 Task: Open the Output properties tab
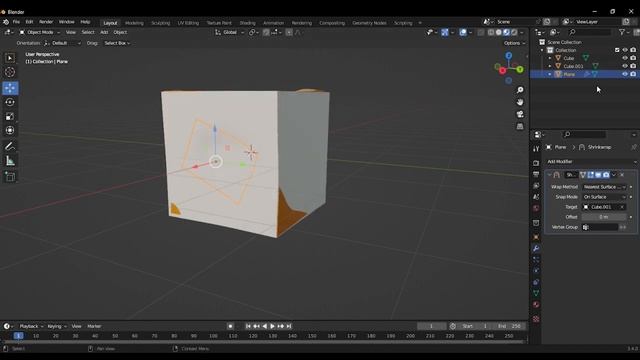[536, 174]
